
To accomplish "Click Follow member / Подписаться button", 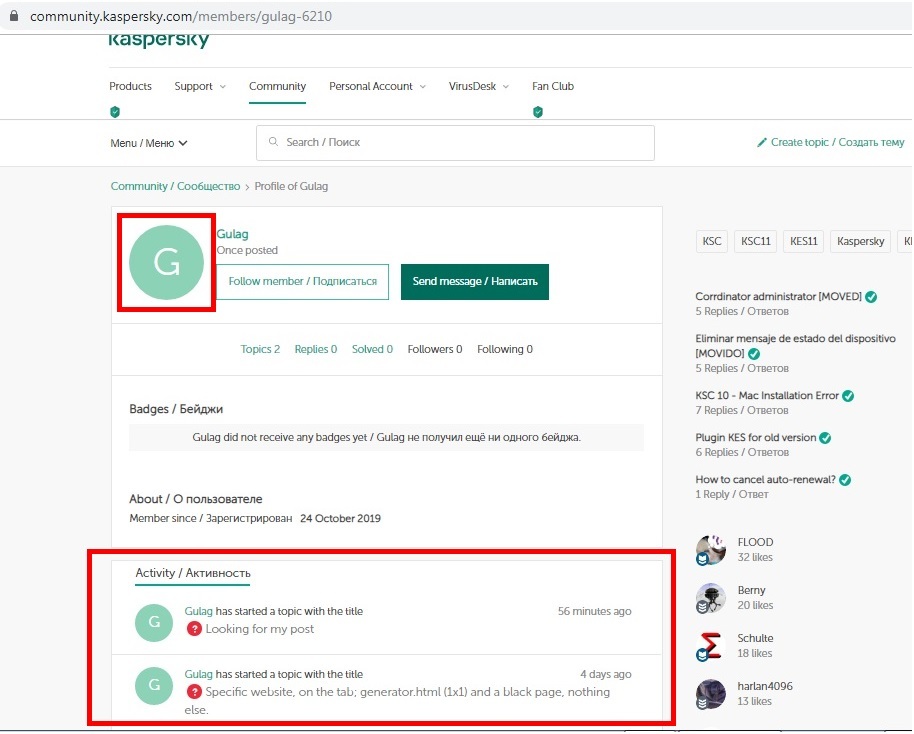I will pyautogui.click(x=303, y=282).
